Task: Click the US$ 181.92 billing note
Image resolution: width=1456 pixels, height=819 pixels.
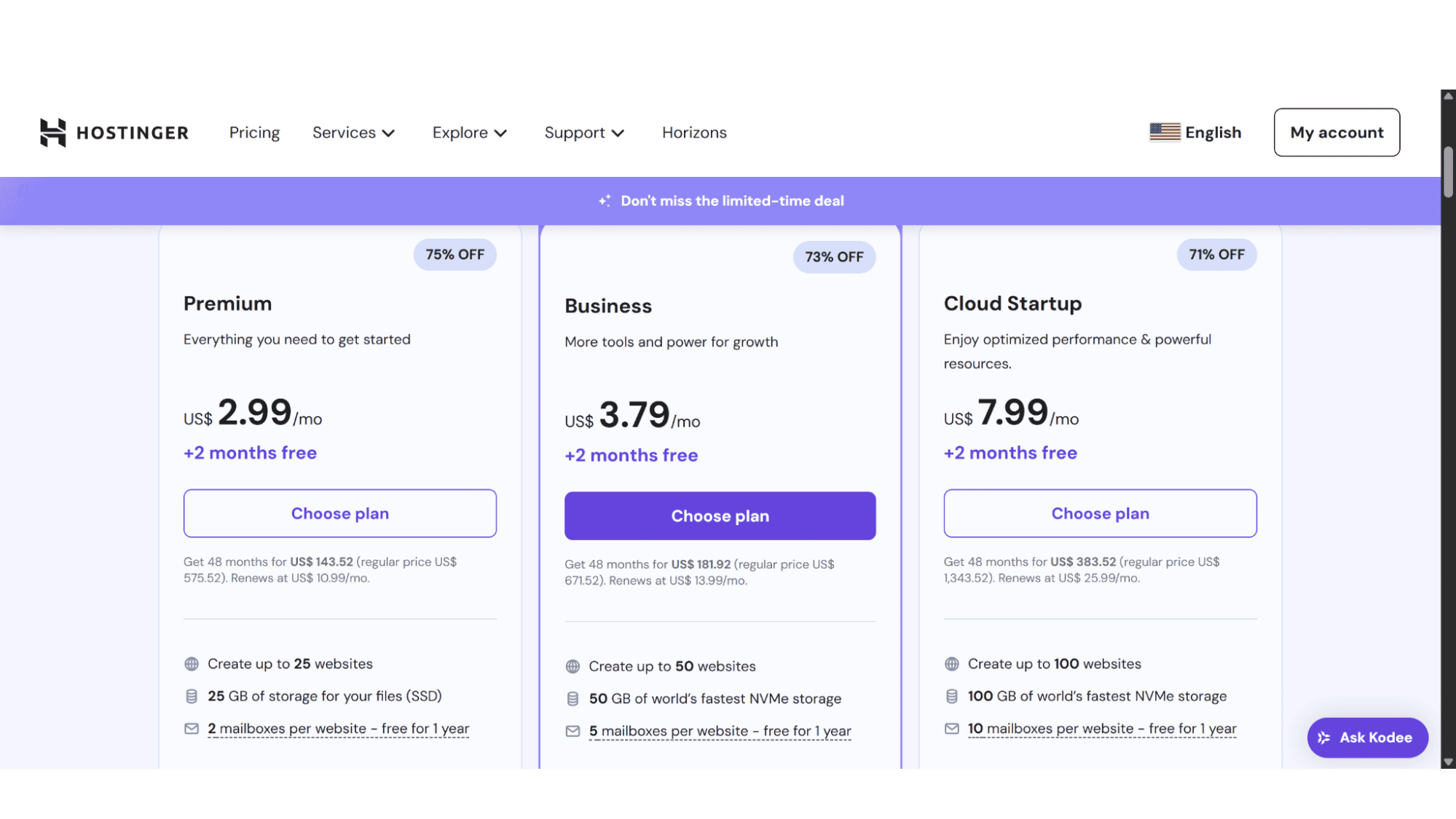Action: (700, 572)
